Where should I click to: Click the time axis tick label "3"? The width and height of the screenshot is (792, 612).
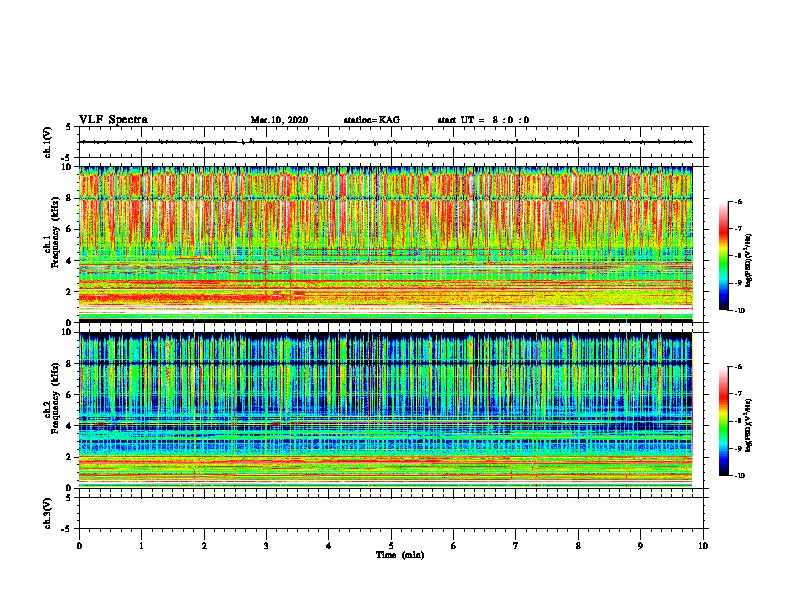coord(266,545)
